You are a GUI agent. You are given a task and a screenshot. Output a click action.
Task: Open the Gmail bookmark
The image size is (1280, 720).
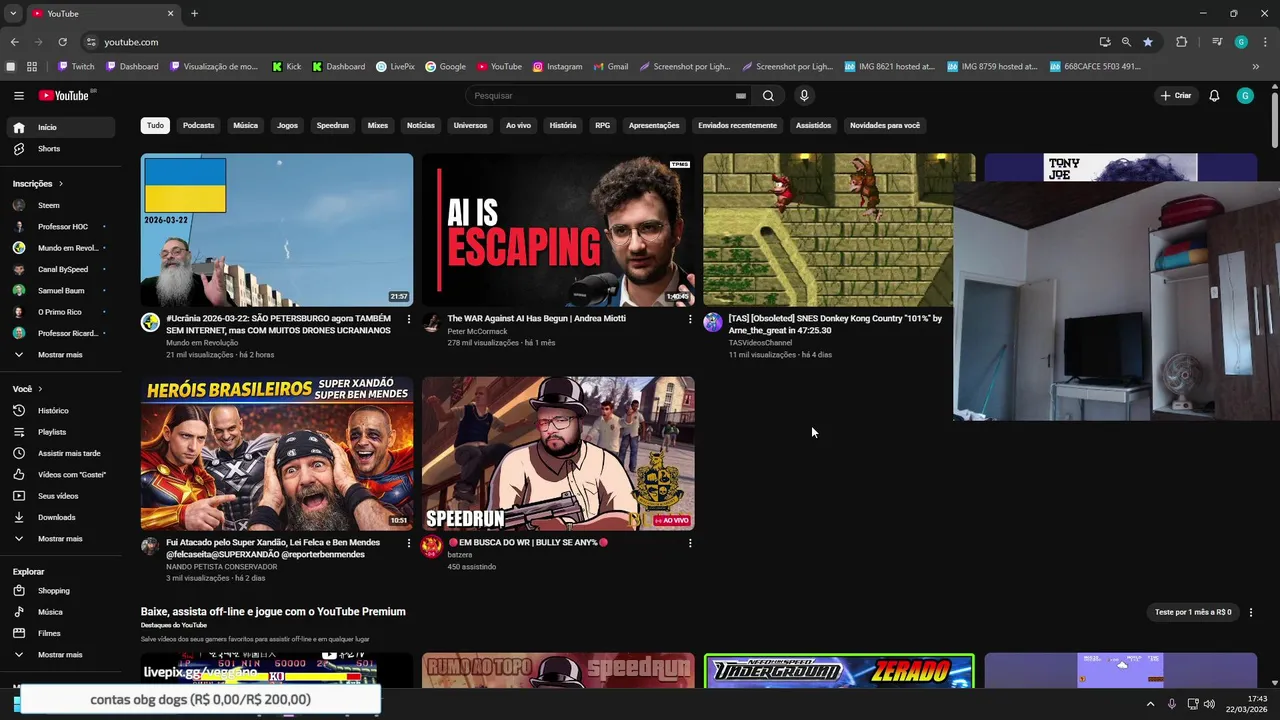pos(610,67)
